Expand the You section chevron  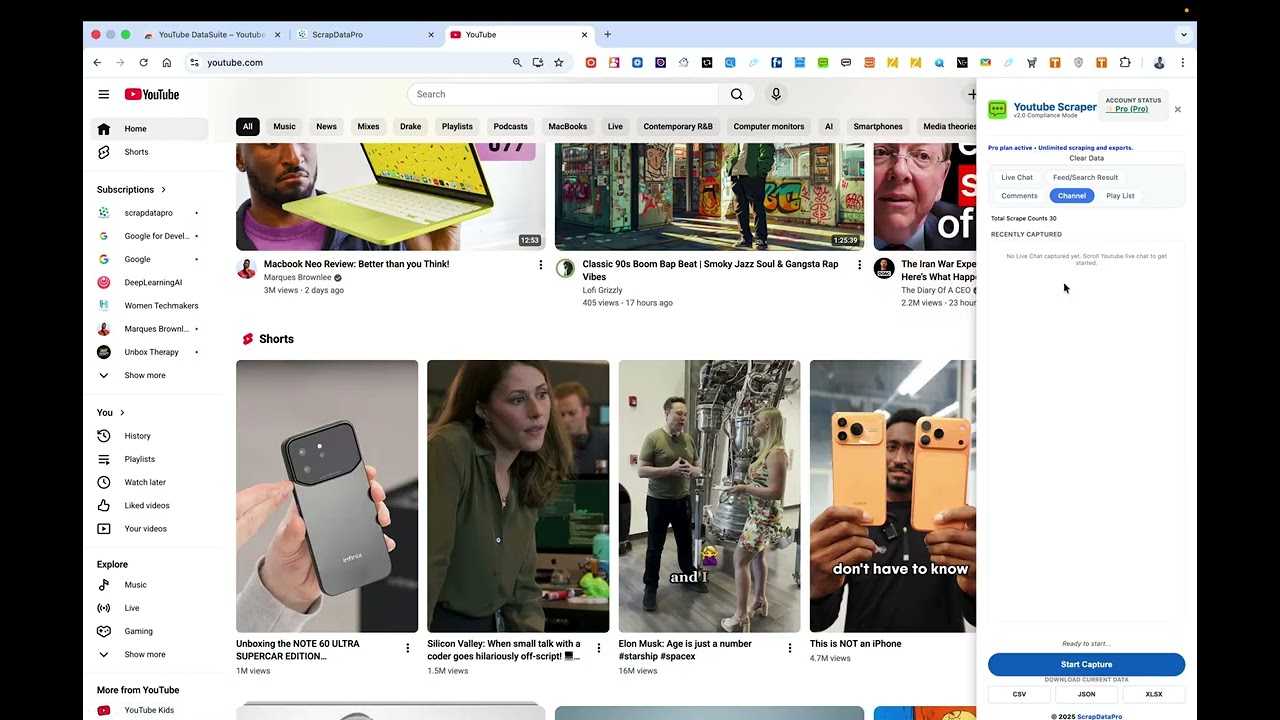122,412
